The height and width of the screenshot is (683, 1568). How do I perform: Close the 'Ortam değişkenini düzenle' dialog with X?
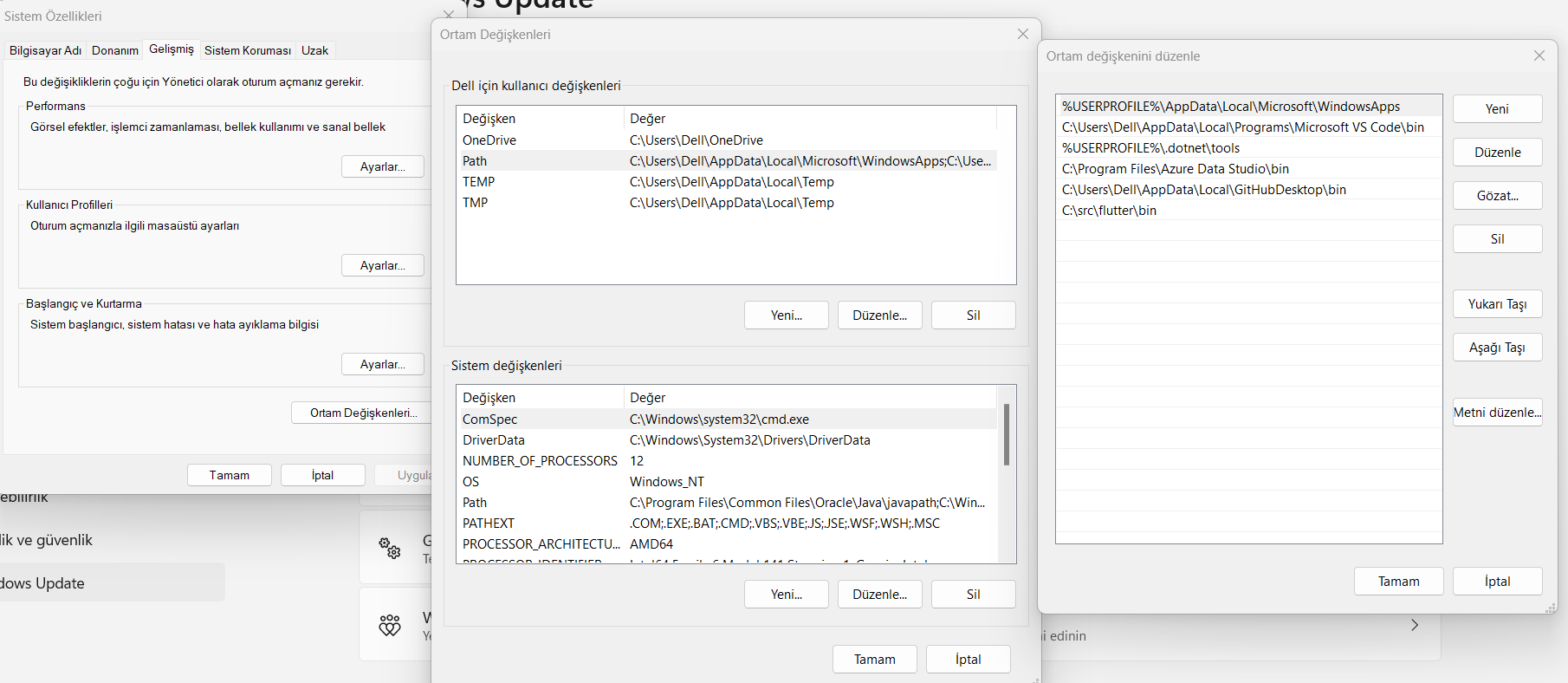pos(1539,55)
